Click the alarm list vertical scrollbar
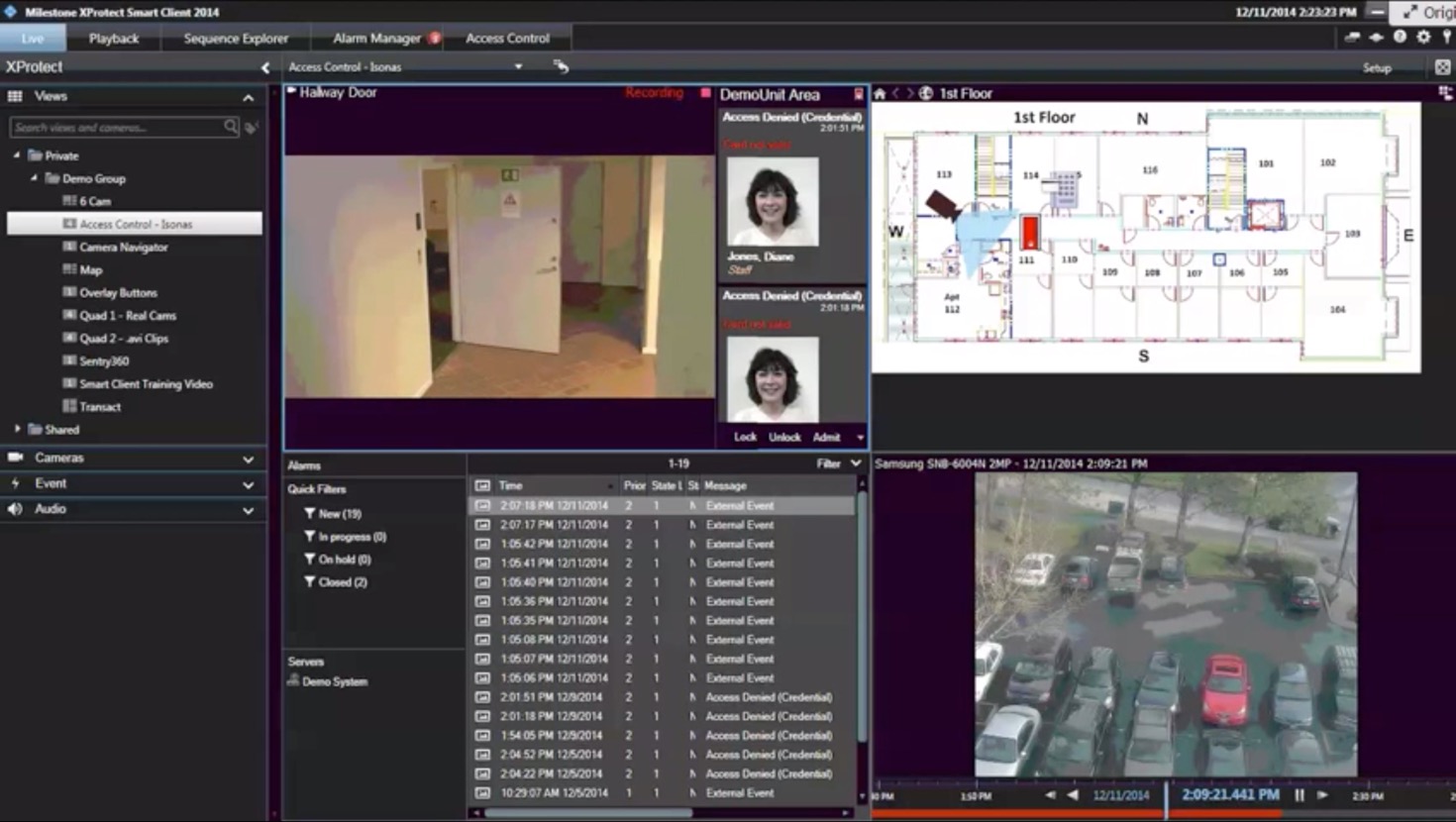 tap(861, 614)
